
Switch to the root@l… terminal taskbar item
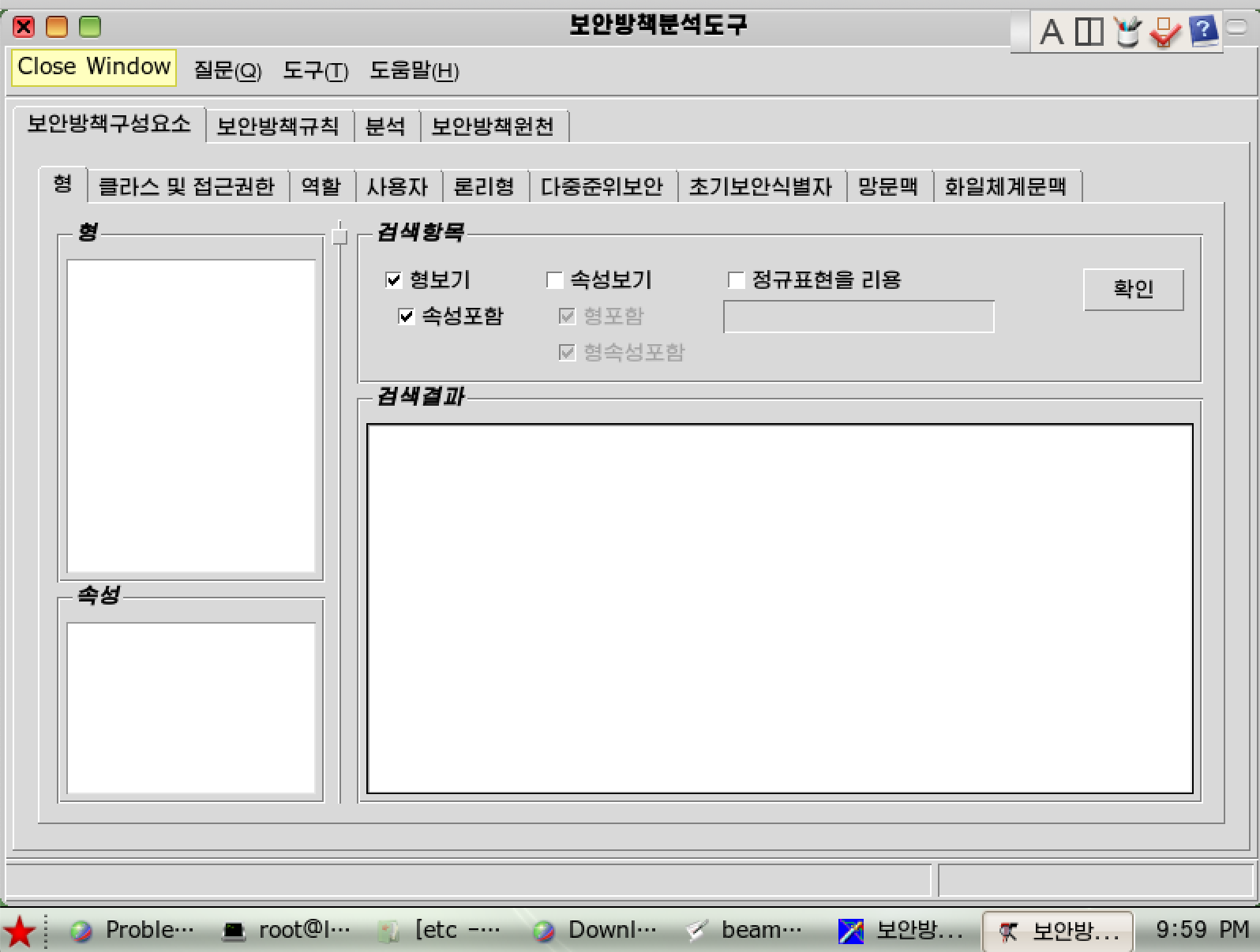point(286,931)
